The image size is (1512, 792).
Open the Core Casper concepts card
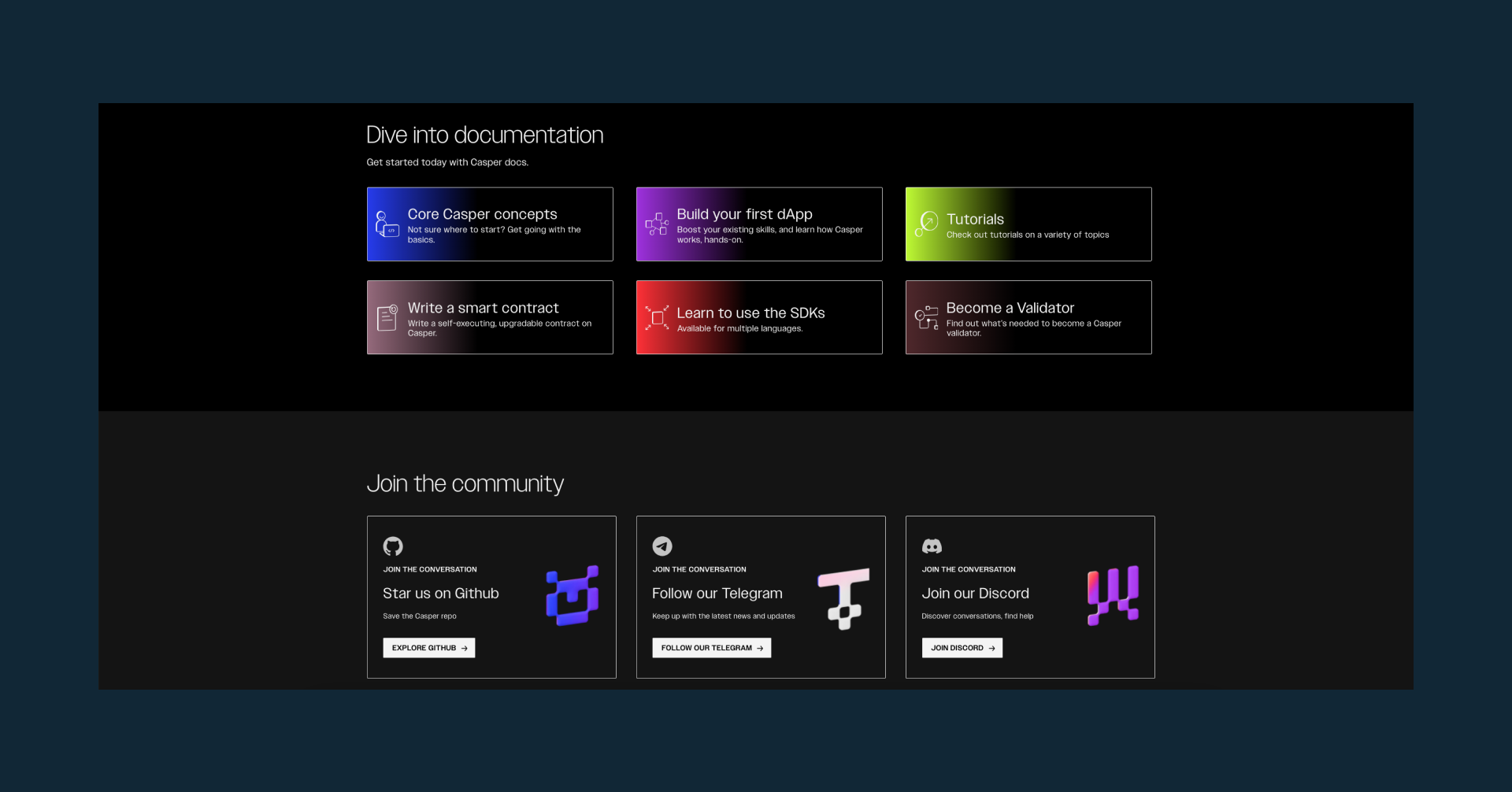[x=490, y=224]
